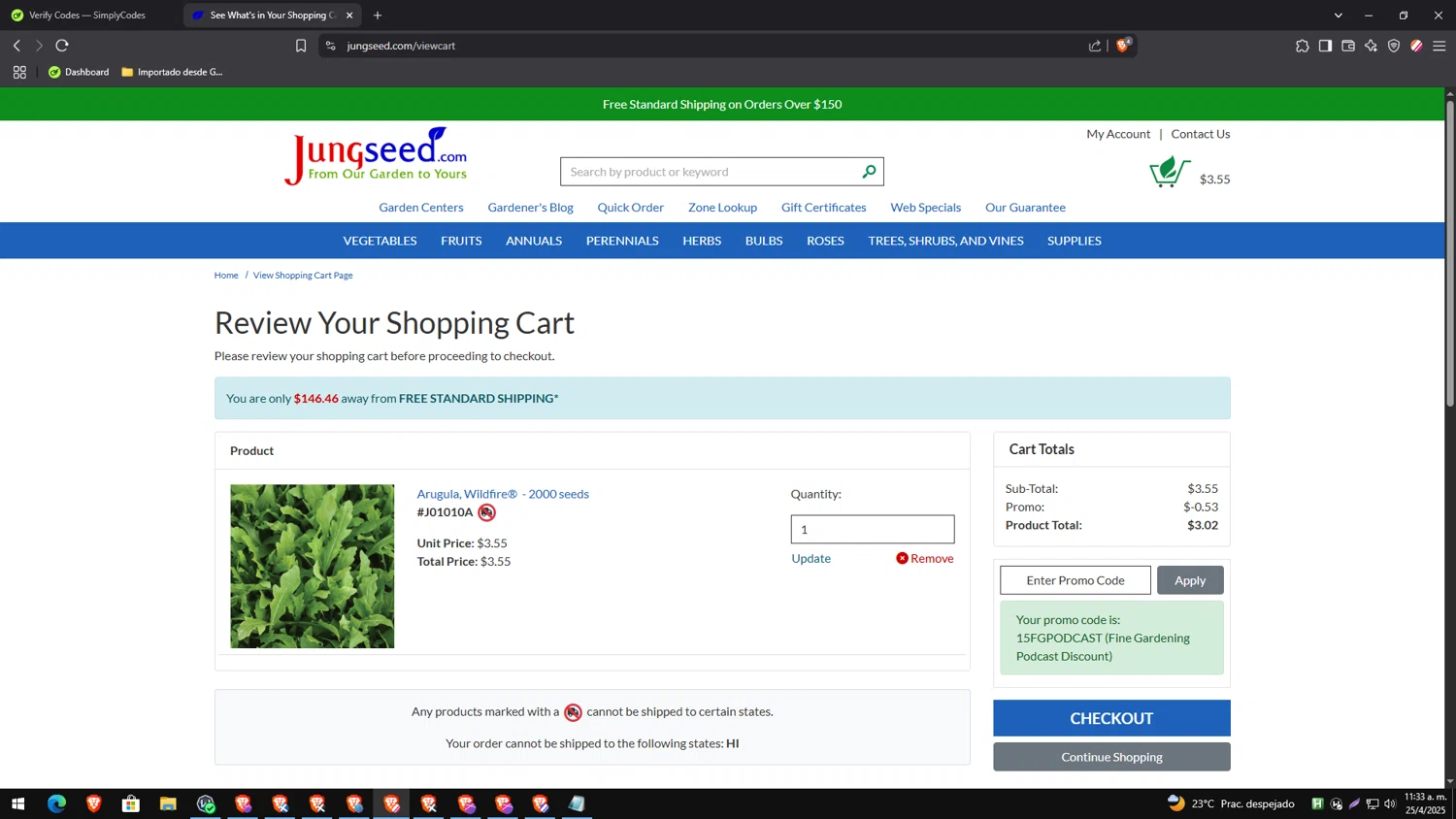Open Our Guarantee link
The image size is (1456, 819).
coord(1025,208)
